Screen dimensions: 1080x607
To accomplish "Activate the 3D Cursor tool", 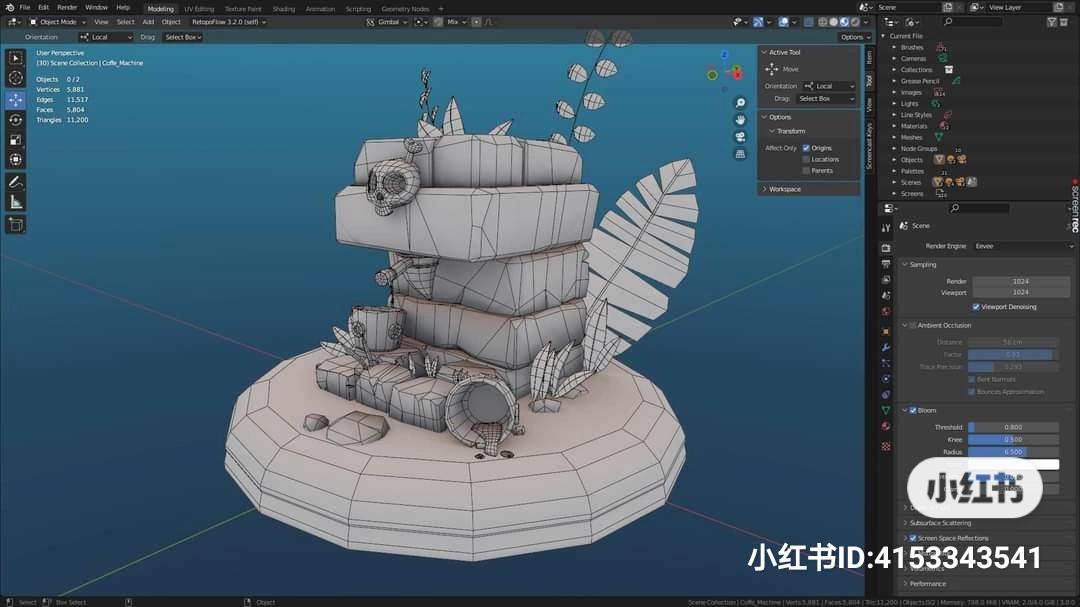I will point(16,79).
